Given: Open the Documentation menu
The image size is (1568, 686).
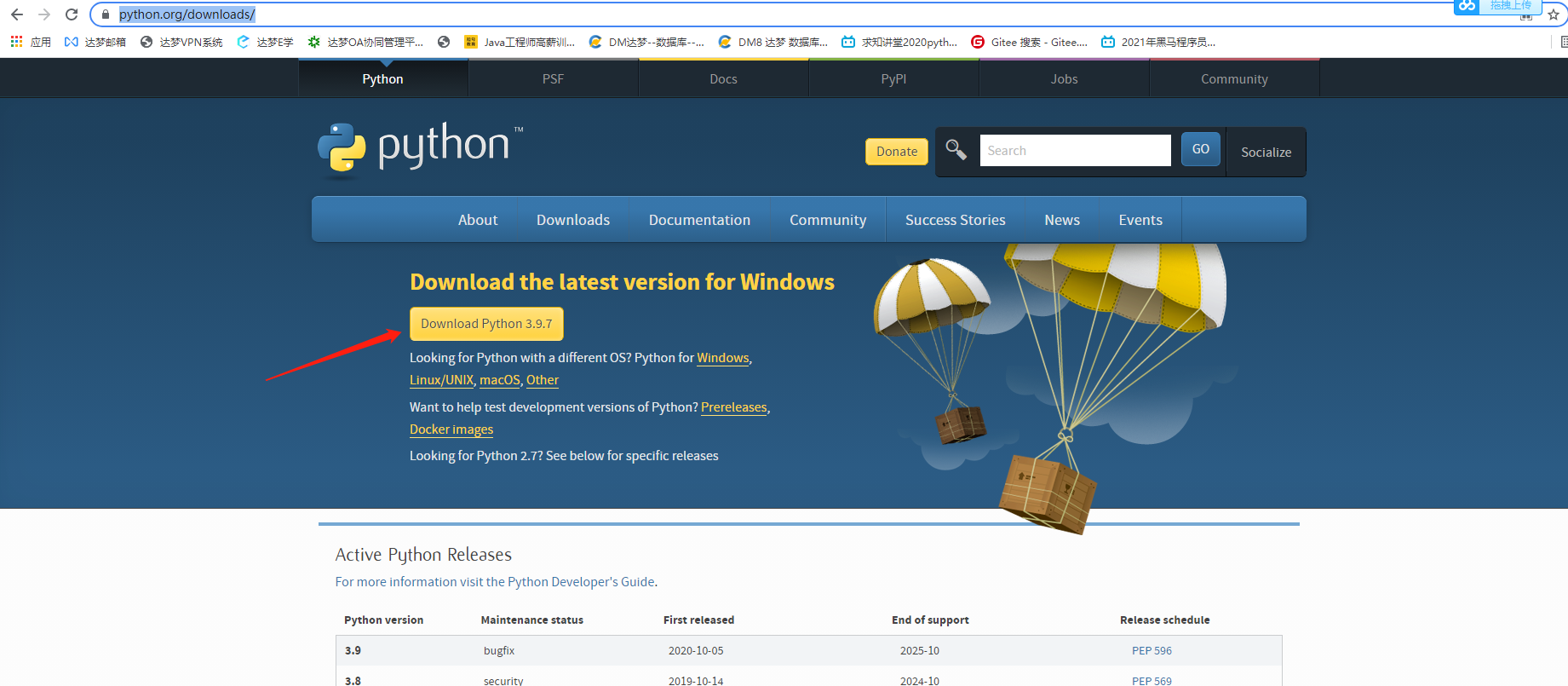Looking at the screenshot, I should [x=700, y=220].
